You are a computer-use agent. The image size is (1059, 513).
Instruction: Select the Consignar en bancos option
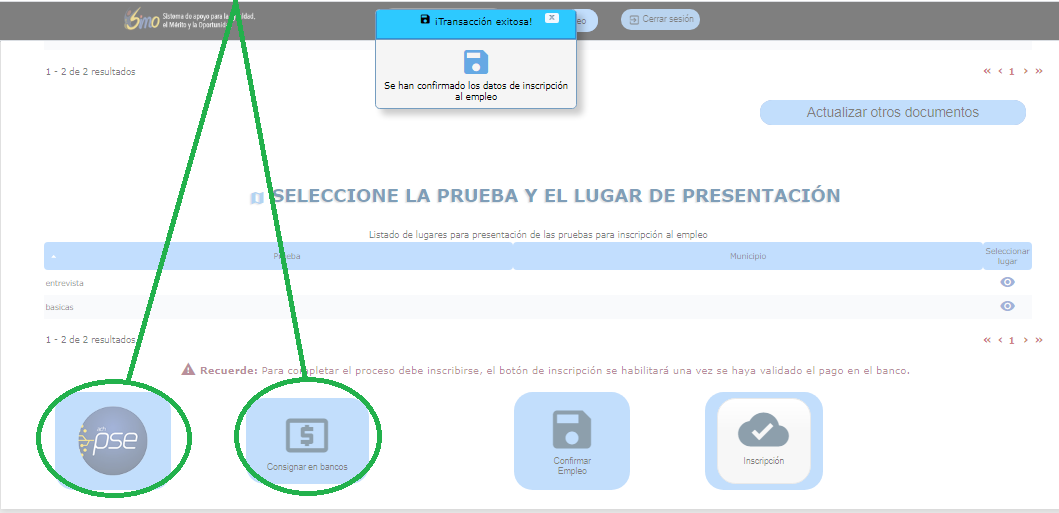307,441
